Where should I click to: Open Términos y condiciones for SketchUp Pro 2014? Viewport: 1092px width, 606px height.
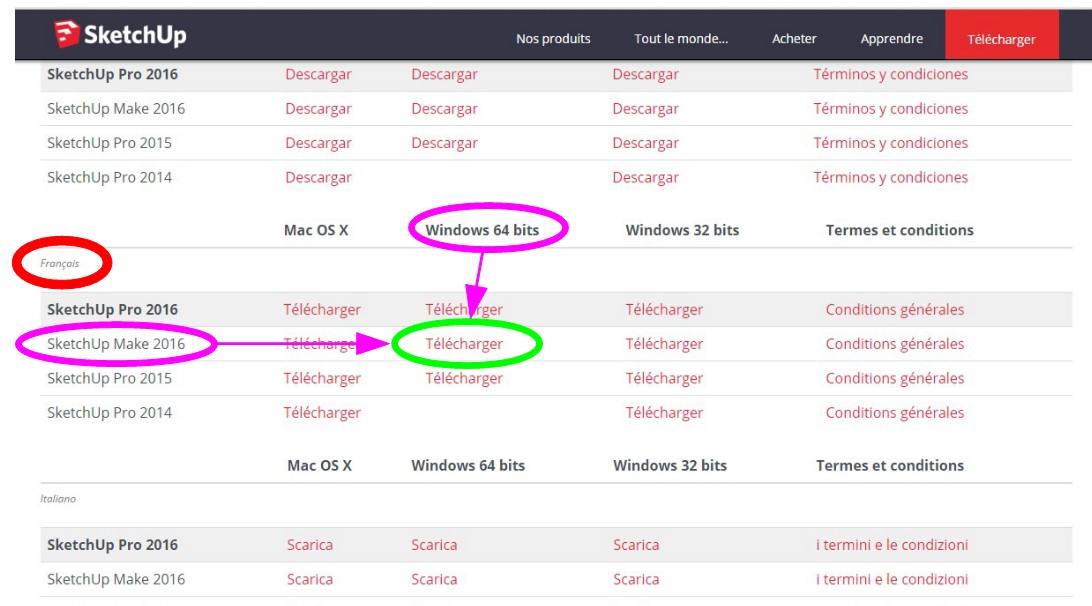891,178
